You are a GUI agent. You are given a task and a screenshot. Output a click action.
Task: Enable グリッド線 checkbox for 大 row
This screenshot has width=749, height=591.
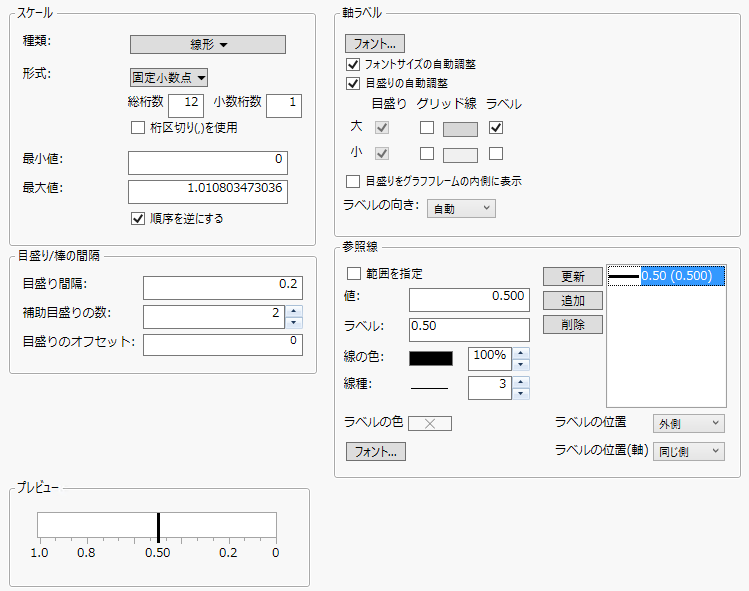click(427, 128)
